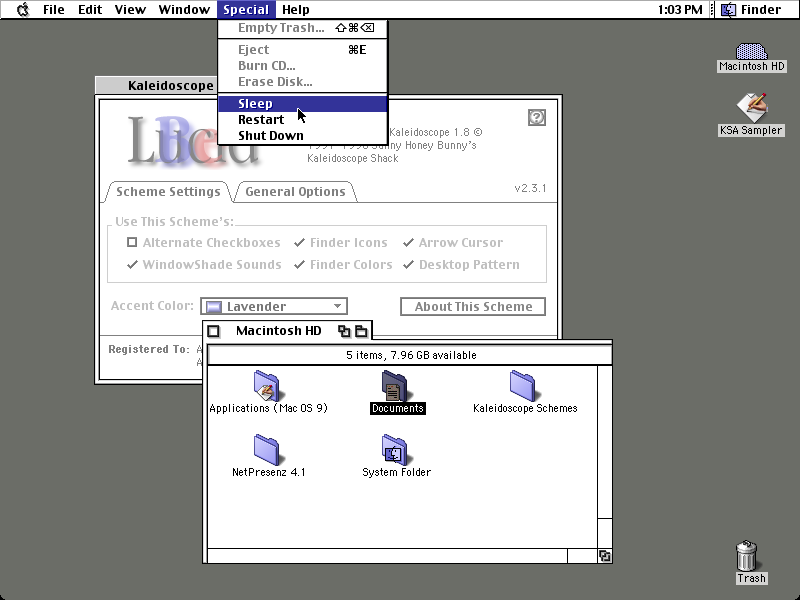Click the Kaleidoscope window title bar
The height and width of the screenshot is (600, 800).
pyautogui.click(x=157, y=86)
